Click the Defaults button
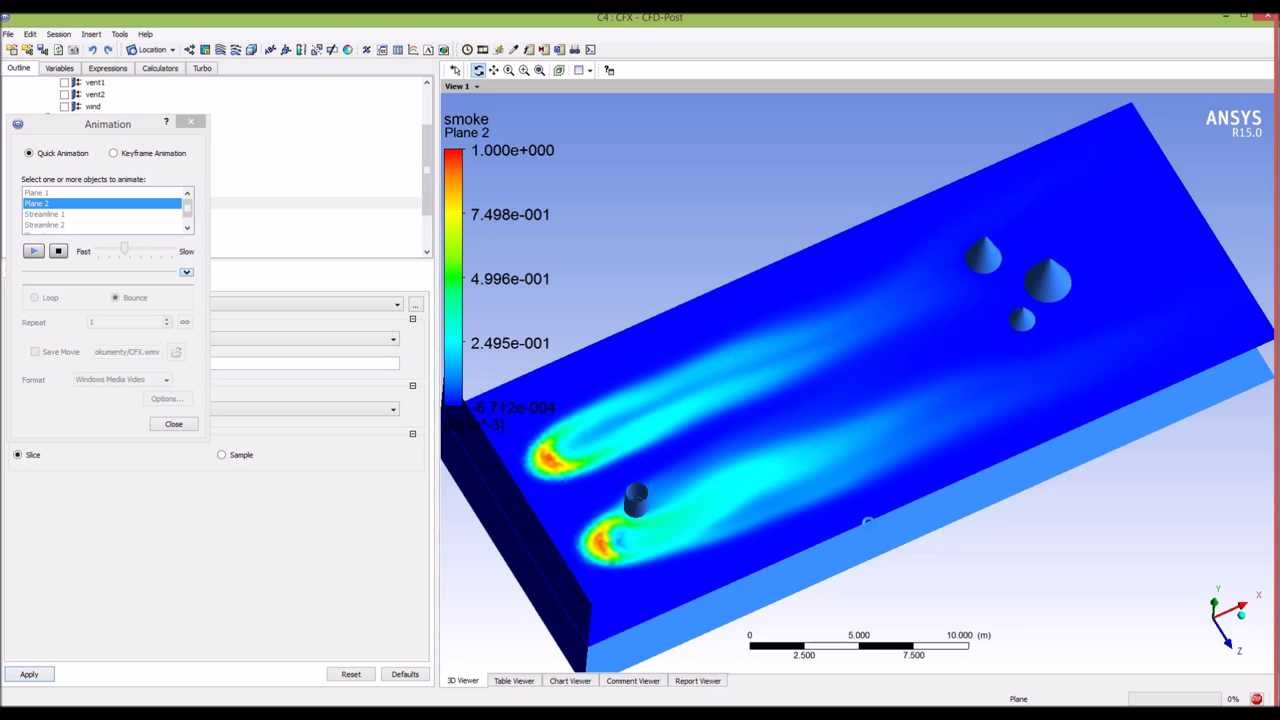The image size is (1280, 720). 405,674
